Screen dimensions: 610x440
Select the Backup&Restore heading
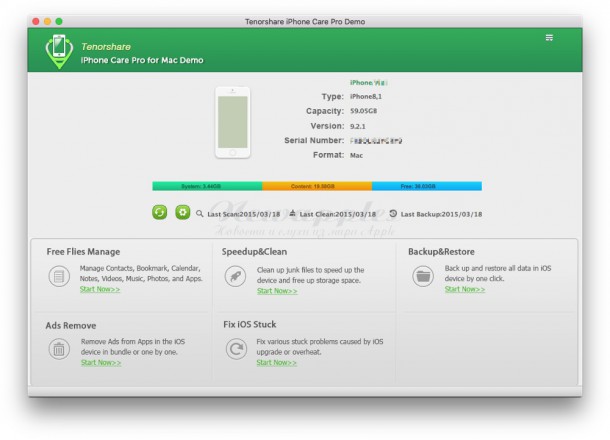441,252
